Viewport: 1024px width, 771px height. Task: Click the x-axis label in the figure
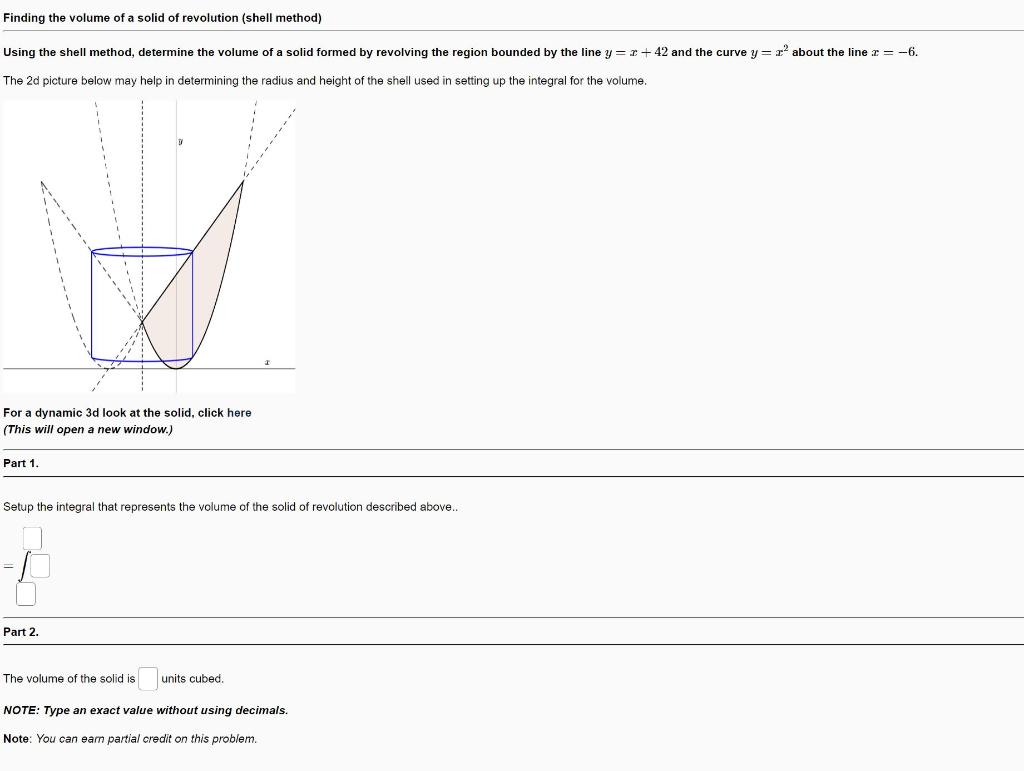coord(265,362)
